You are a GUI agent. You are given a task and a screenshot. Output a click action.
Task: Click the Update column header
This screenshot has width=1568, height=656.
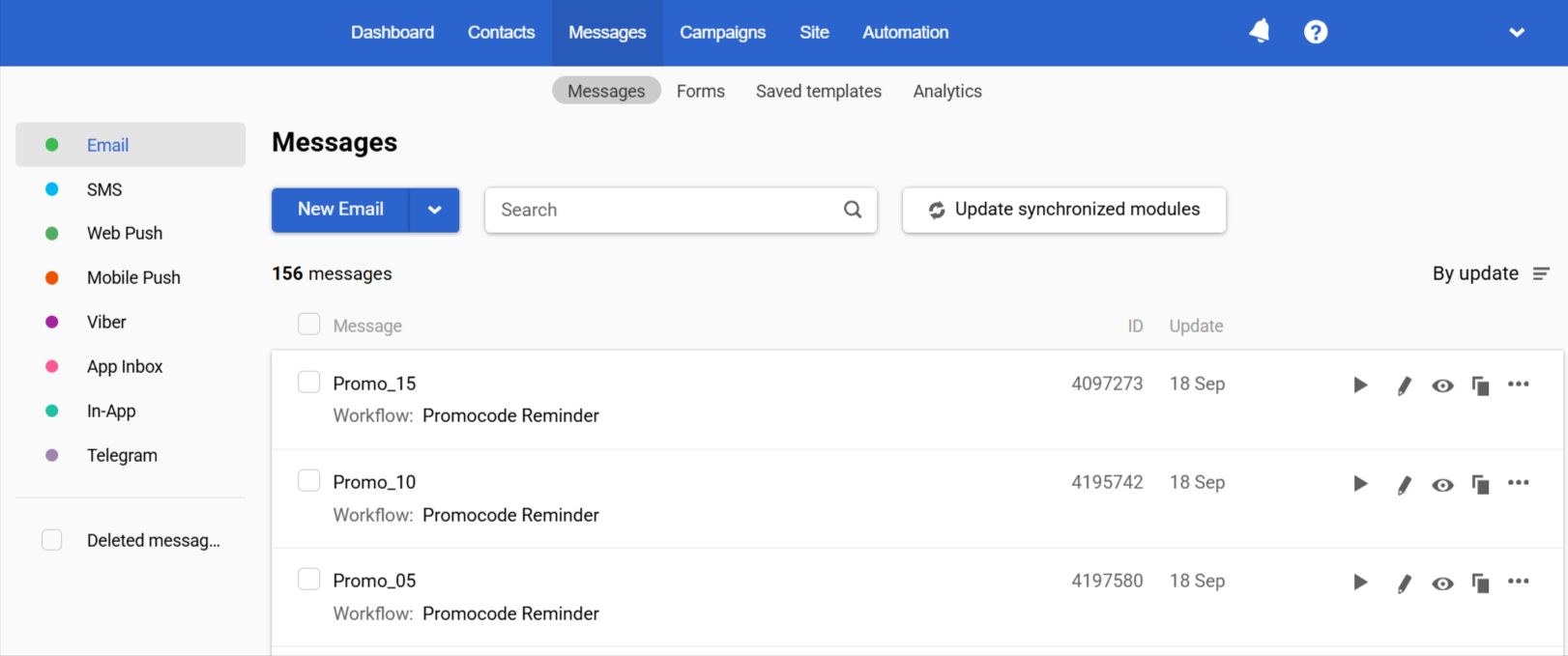click(1196, 326)
